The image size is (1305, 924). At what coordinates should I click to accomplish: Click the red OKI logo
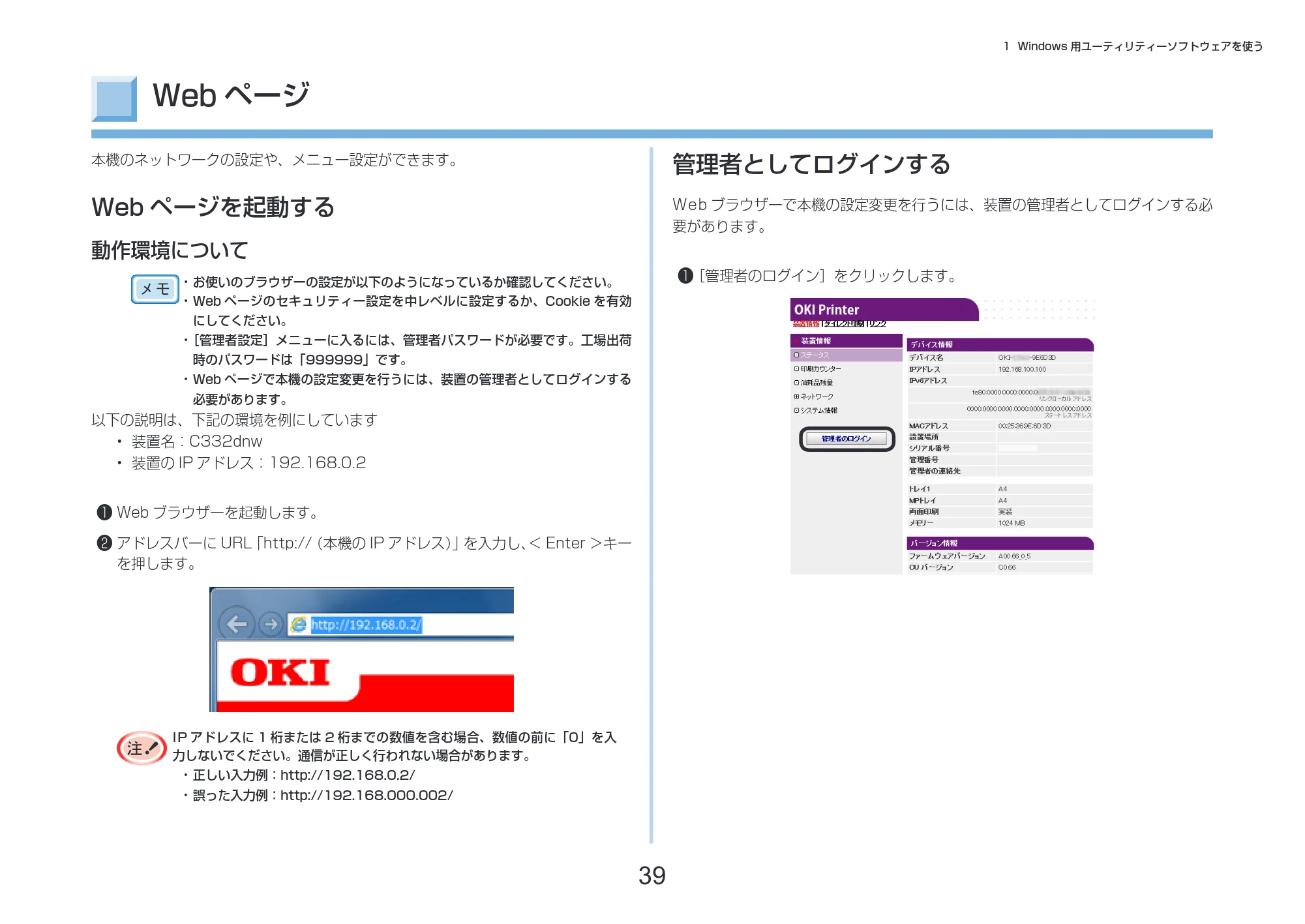coord(280,672)
